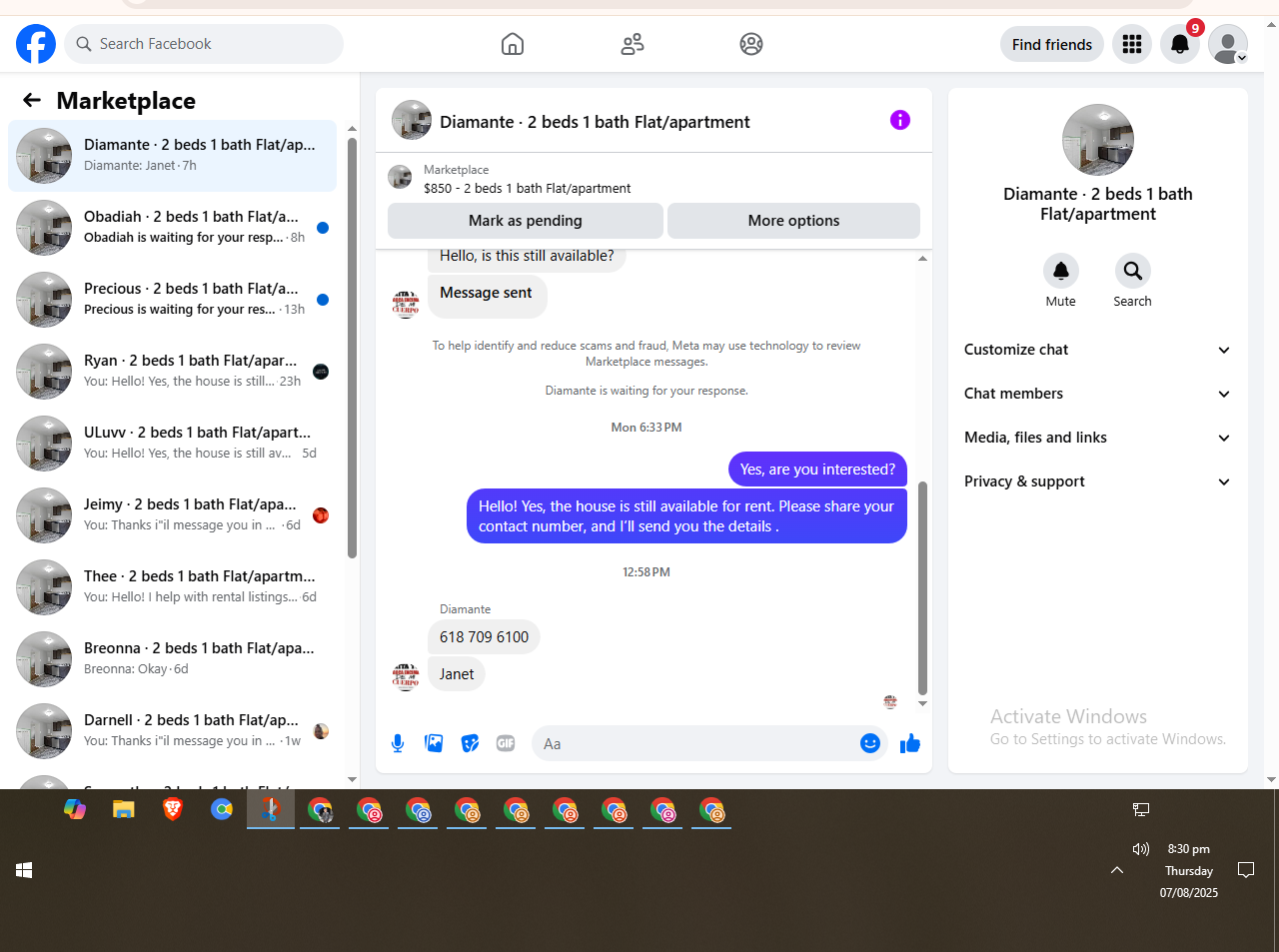Expand the Customize chat section

pyautogui.click(x=1098, y=350)
